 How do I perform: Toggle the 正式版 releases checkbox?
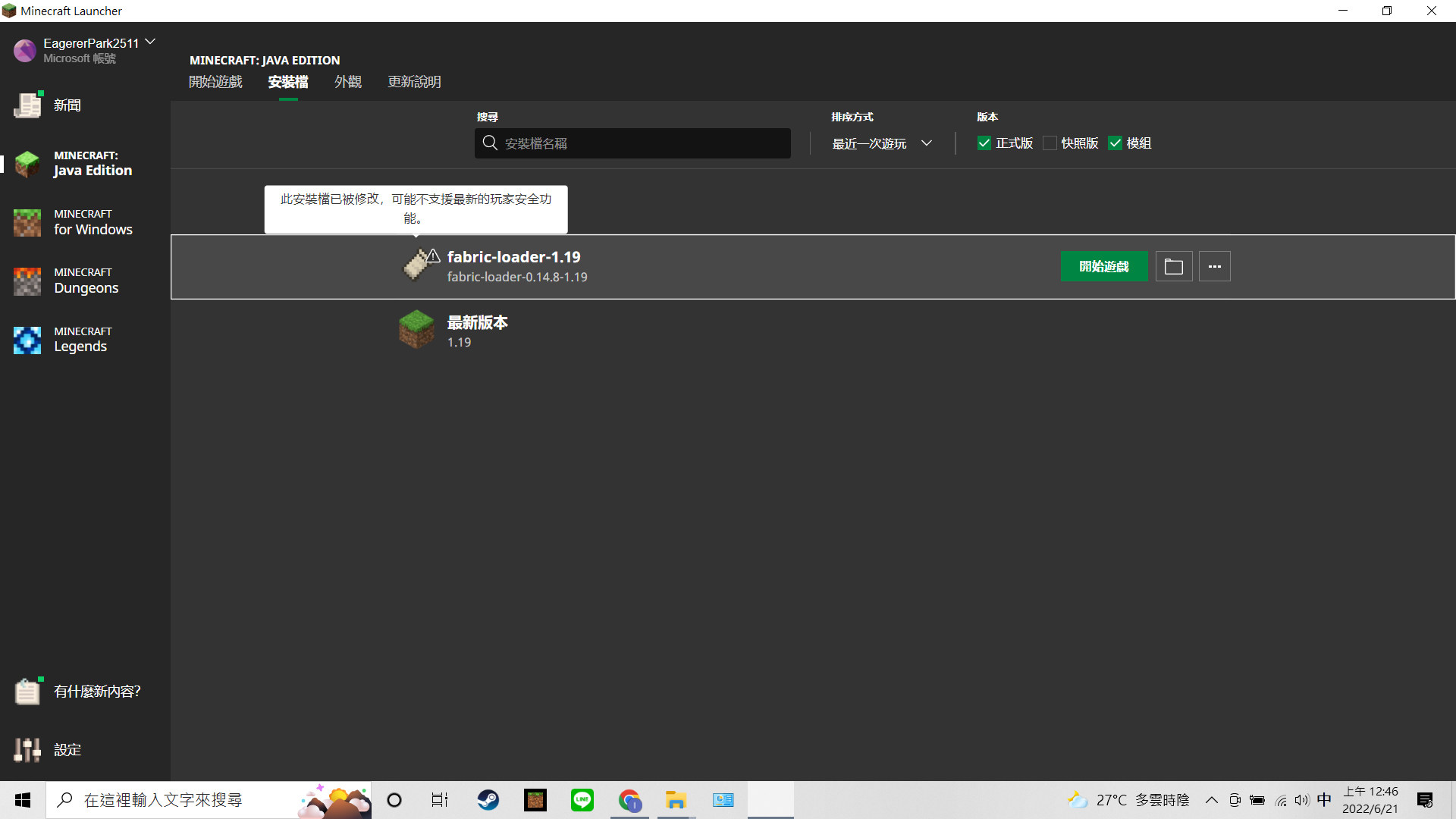pyautogui.click(x=984, y=143)
